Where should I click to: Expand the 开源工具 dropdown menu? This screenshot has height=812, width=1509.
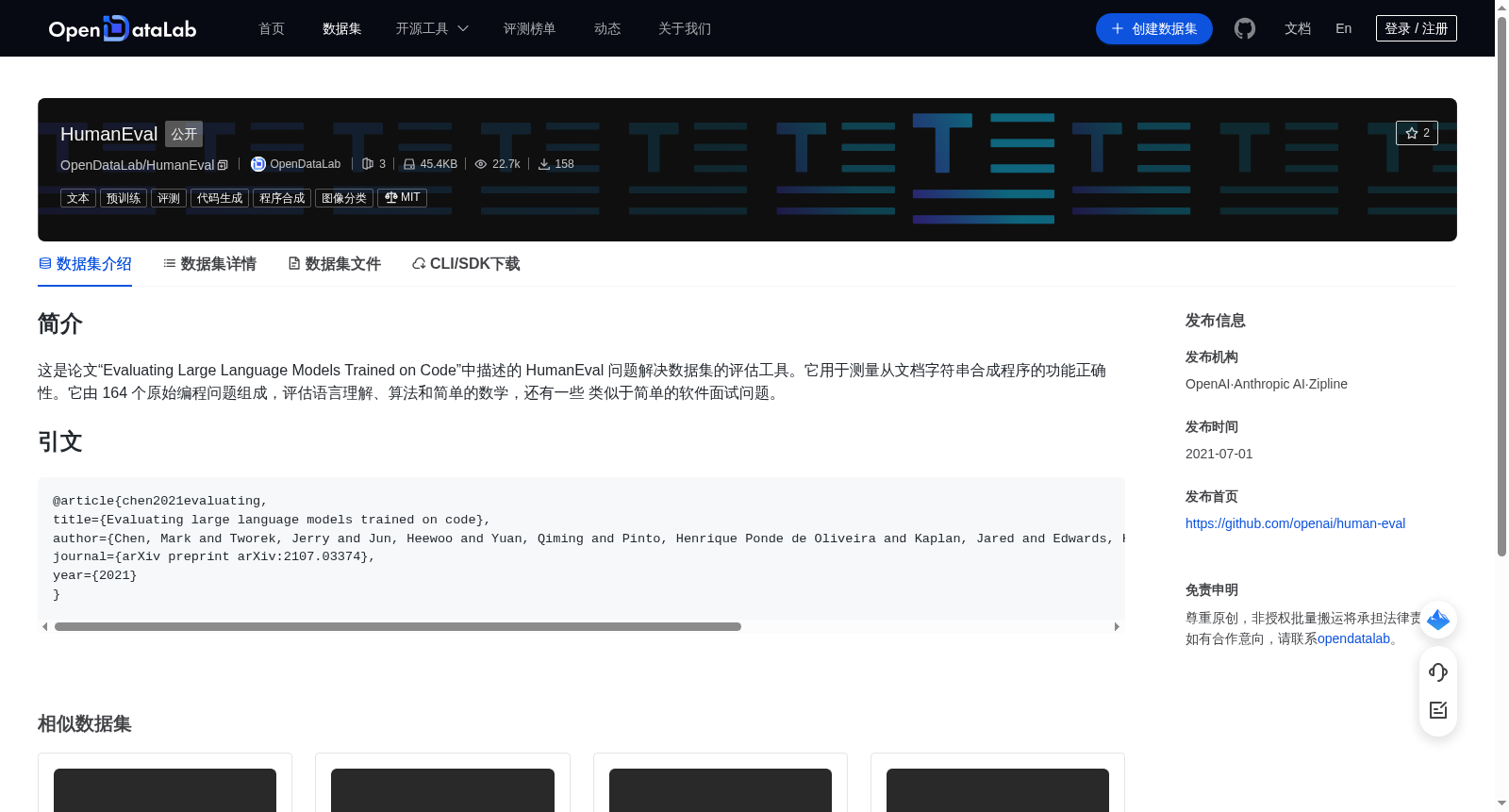pyautogui.click(x=432, y=28)
